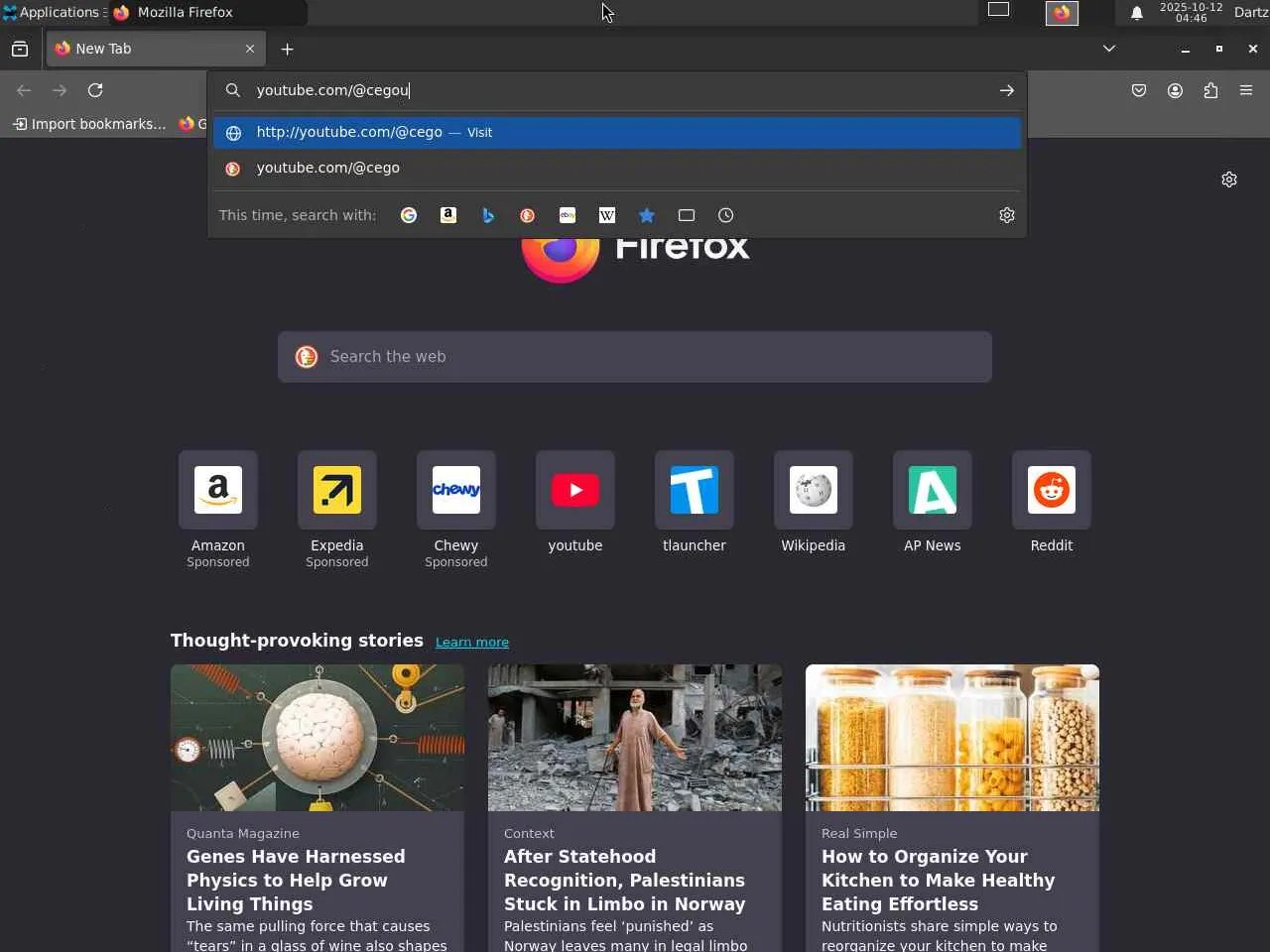Click the Context source label
This screenshot has width=1270, height=952.
tap(529, 833)
